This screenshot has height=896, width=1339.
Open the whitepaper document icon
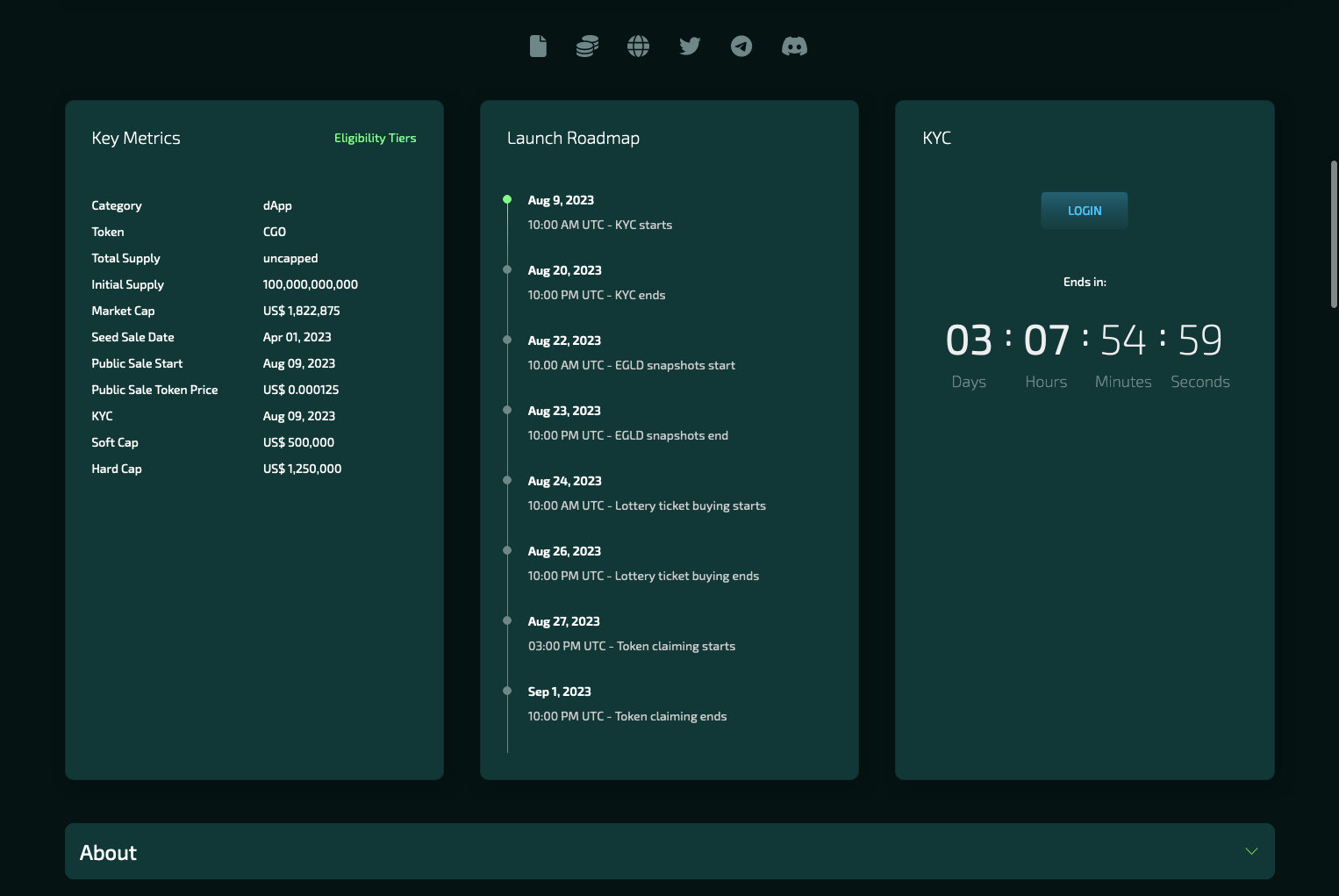coord(538,46)
